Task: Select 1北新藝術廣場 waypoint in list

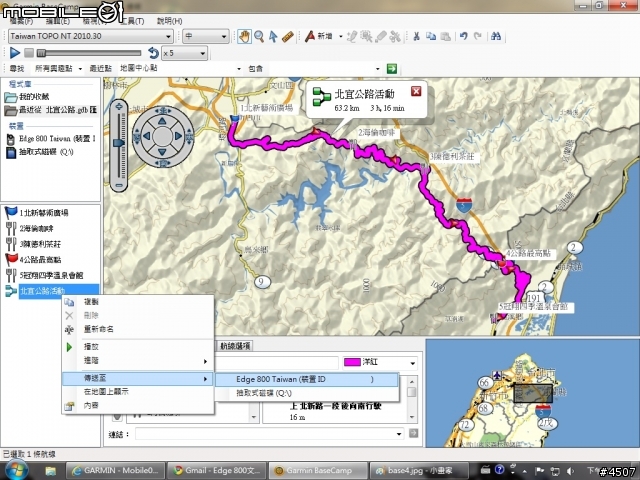Action: pyautogui.click(x=44, y=212)
